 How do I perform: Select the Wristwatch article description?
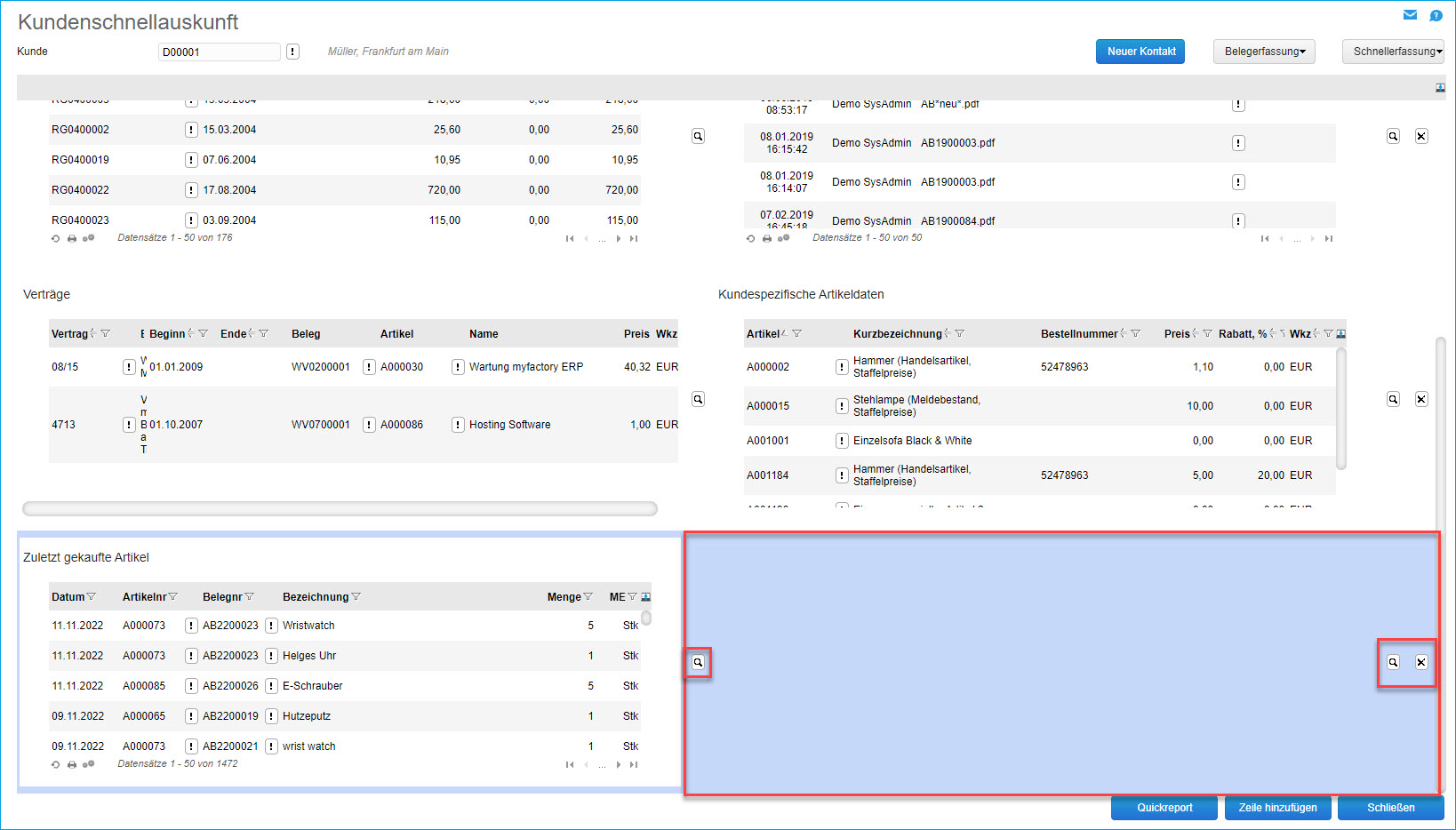(x=308, y=626)
